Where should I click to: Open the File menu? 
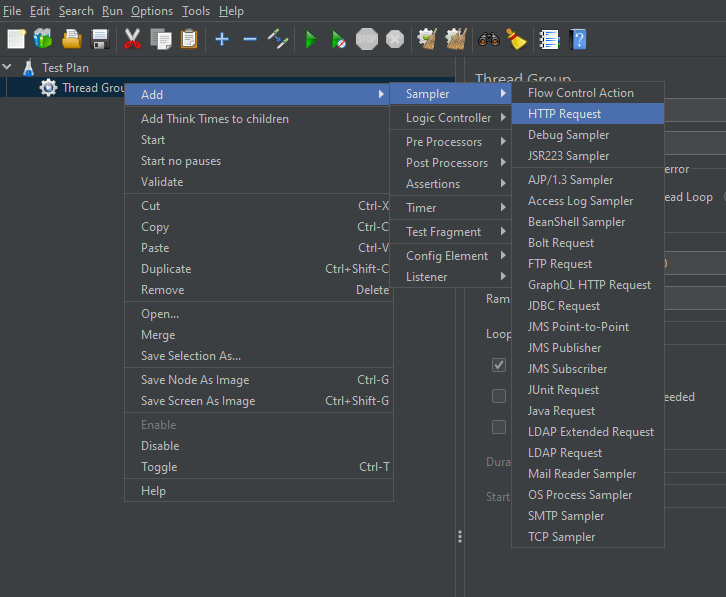click(x=12, y=11)
